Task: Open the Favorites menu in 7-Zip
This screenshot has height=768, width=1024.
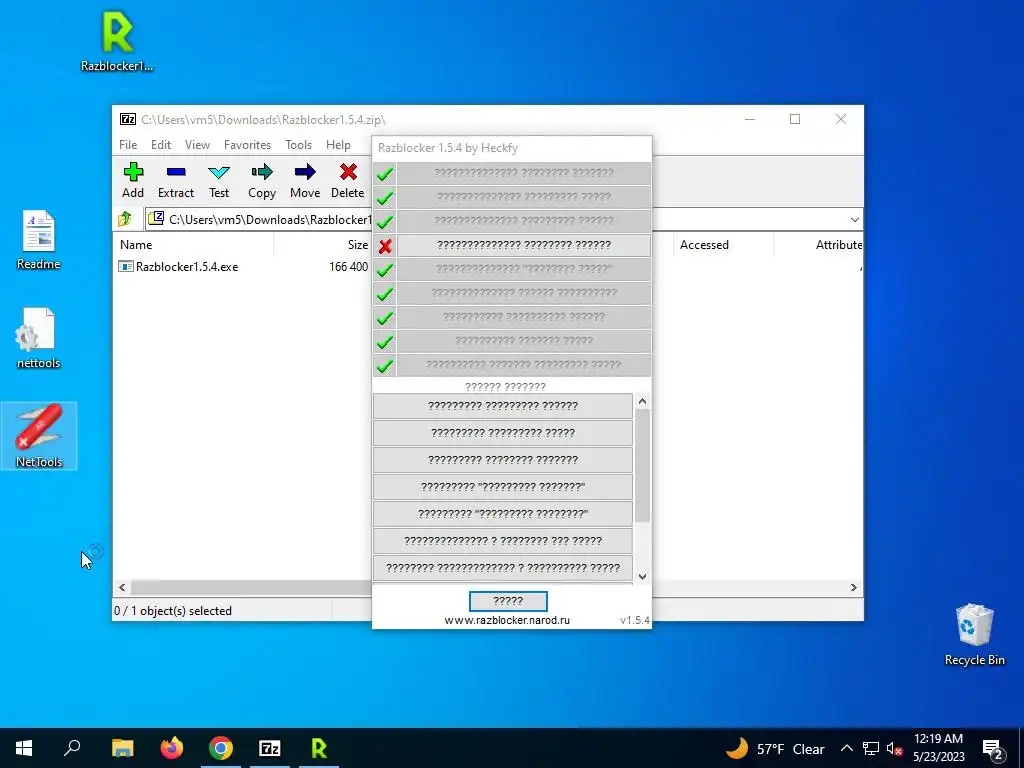Action: pos(247,145)
